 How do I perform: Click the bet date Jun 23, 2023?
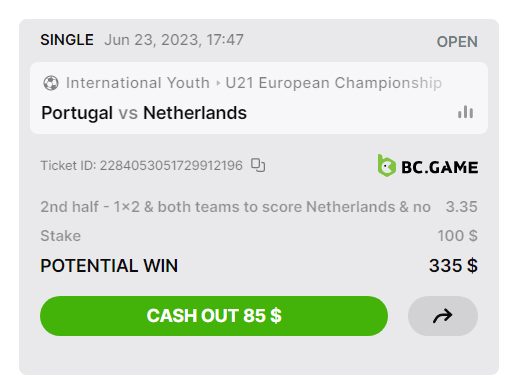coord(153,40)
